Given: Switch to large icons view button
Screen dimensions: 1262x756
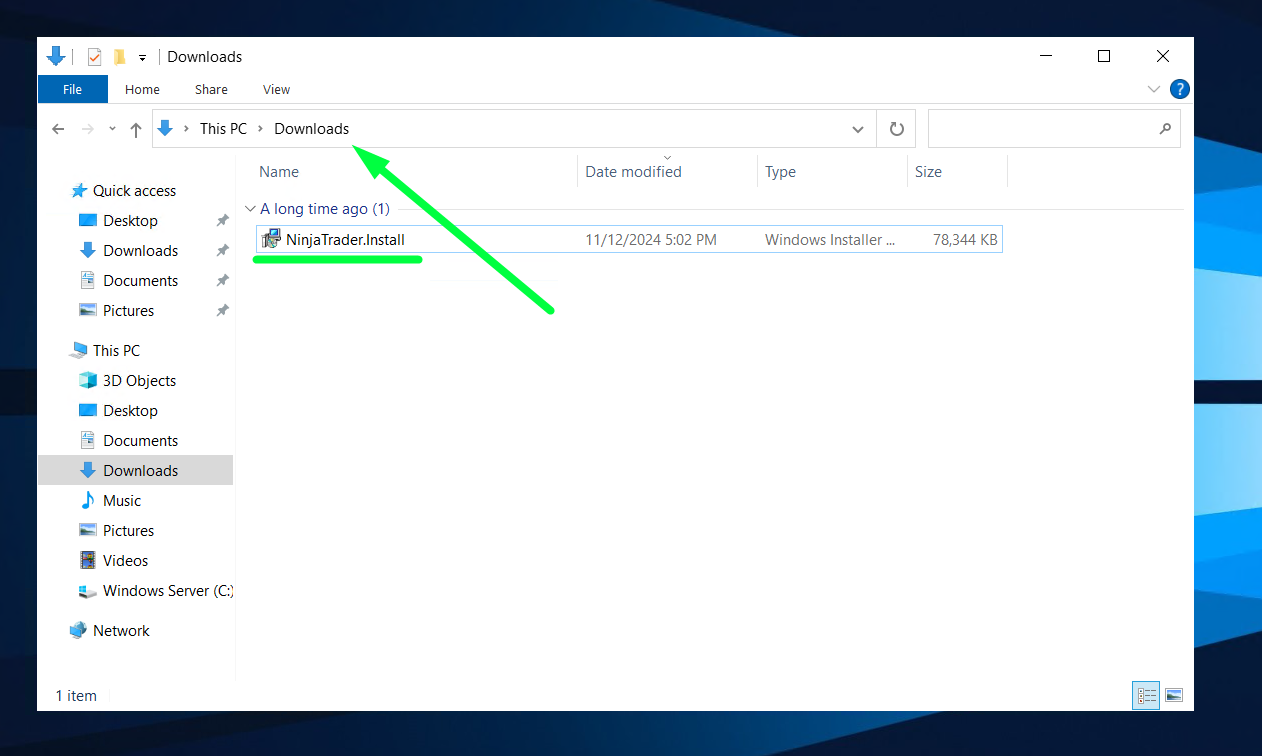Looking at the screenshot, I should (1174, 695).
